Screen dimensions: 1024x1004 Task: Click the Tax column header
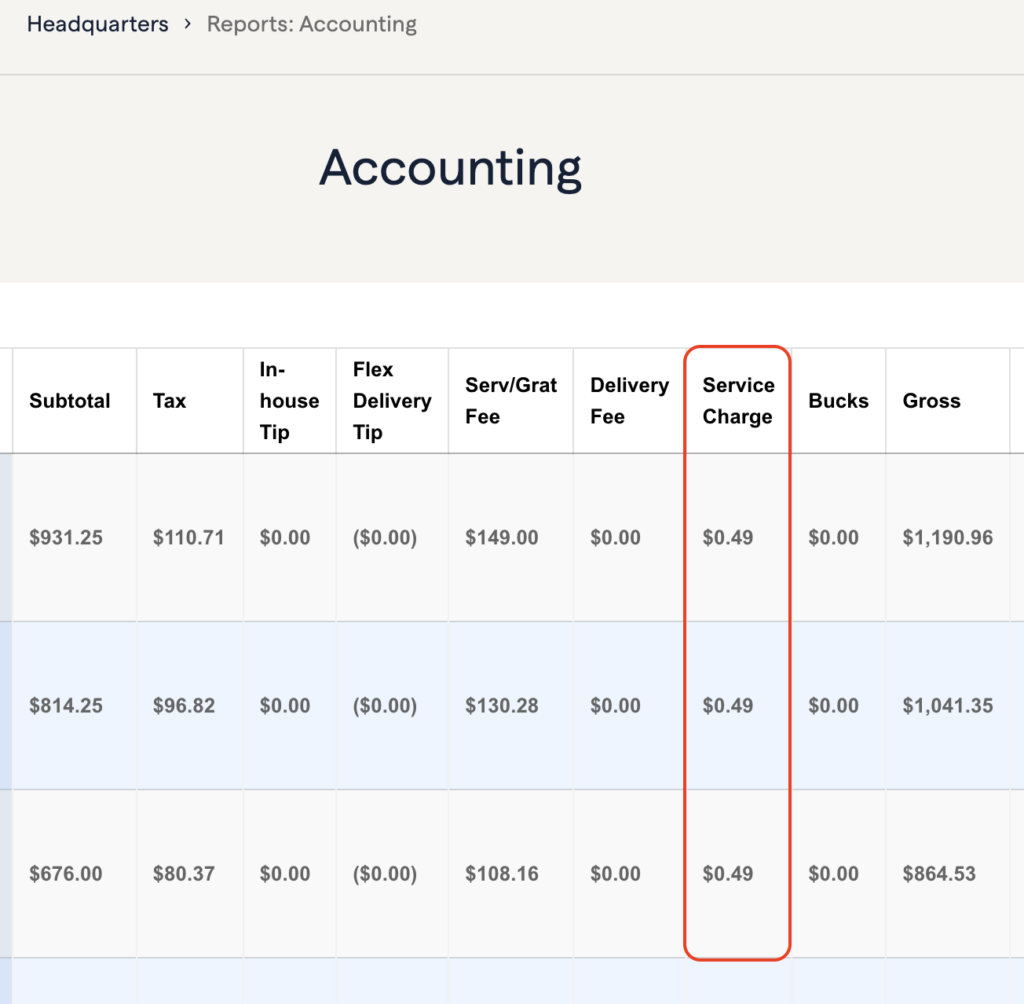(x=170, y=401)
